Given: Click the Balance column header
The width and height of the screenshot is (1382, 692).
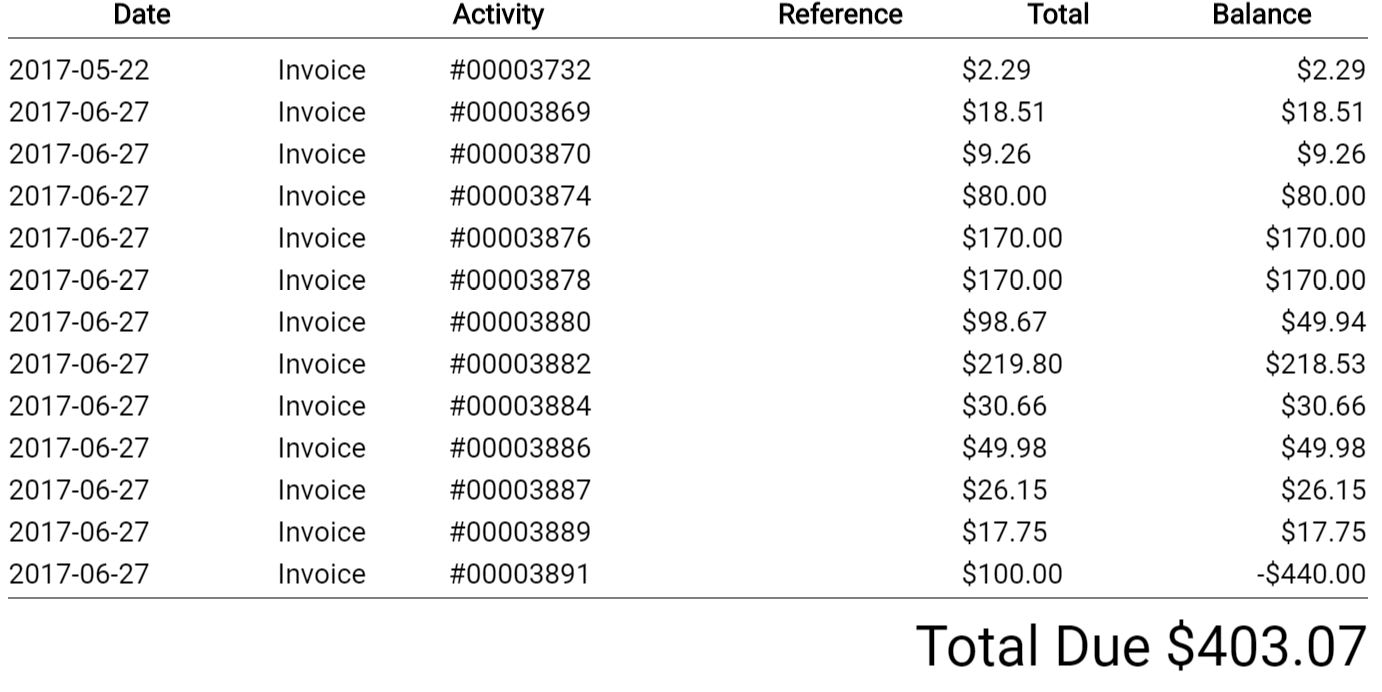Looking at the screenshot, I should (x=1261, y=15).
